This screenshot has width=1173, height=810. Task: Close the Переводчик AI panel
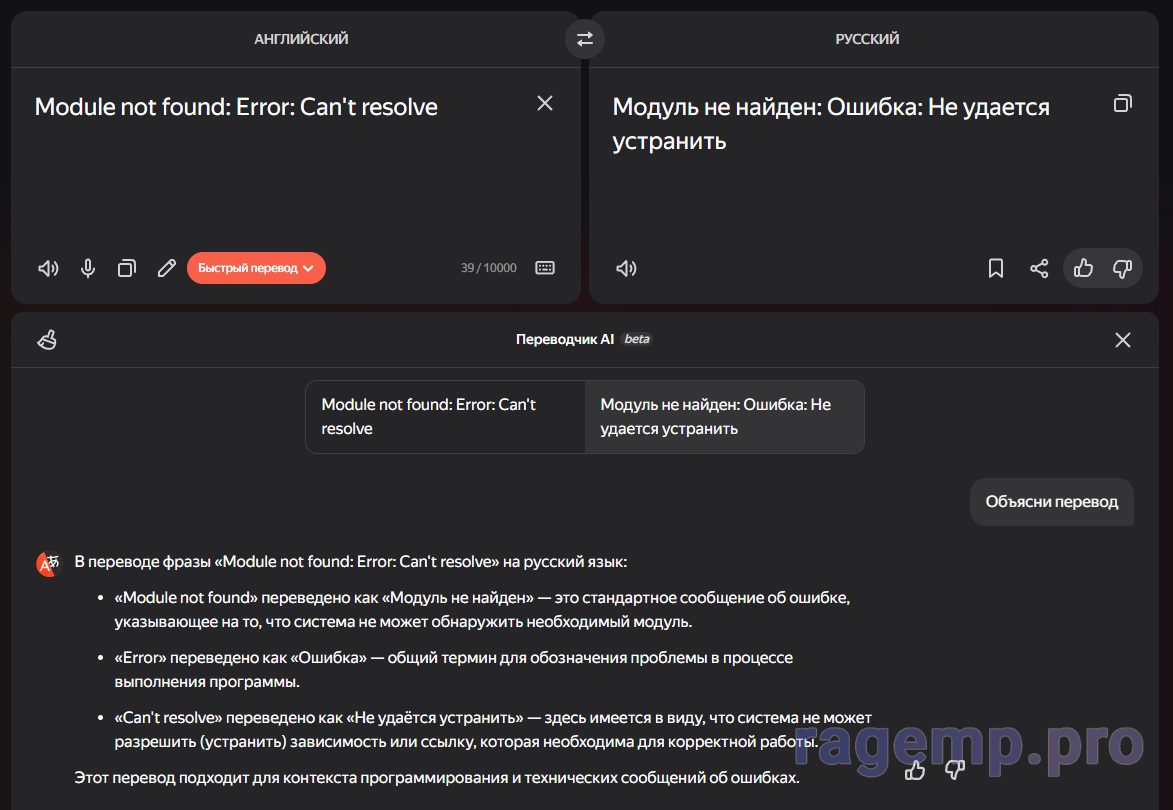tap(1123, 340)
